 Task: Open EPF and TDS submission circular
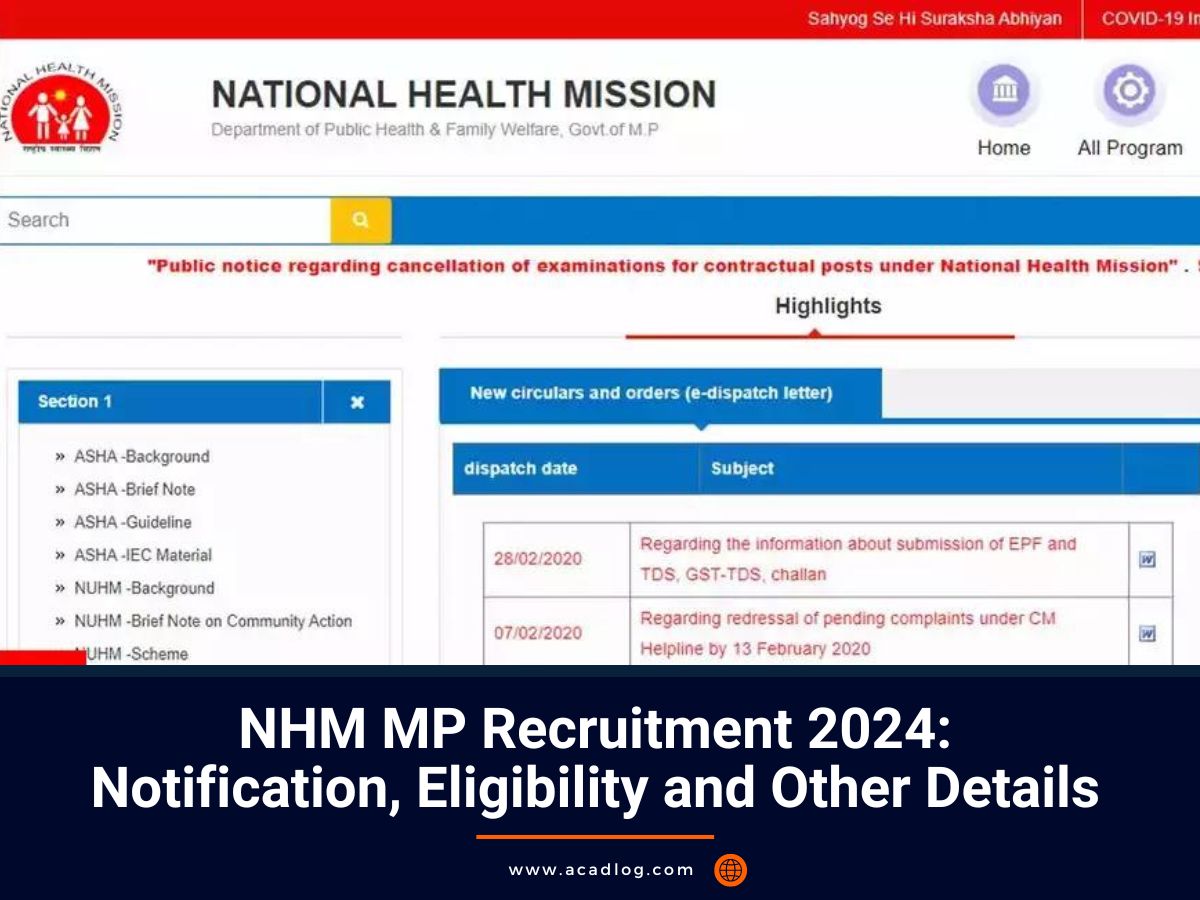point(858,560)
